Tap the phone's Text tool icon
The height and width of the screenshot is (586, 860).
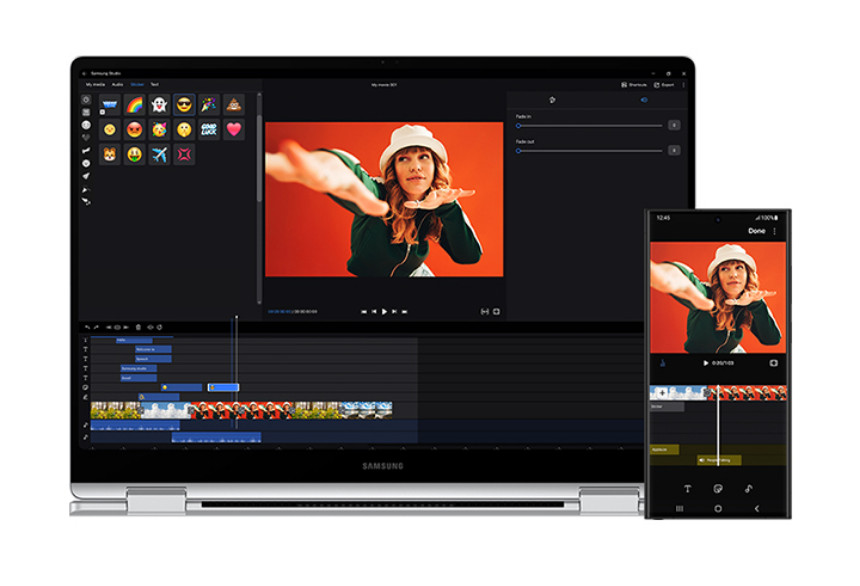687,488
